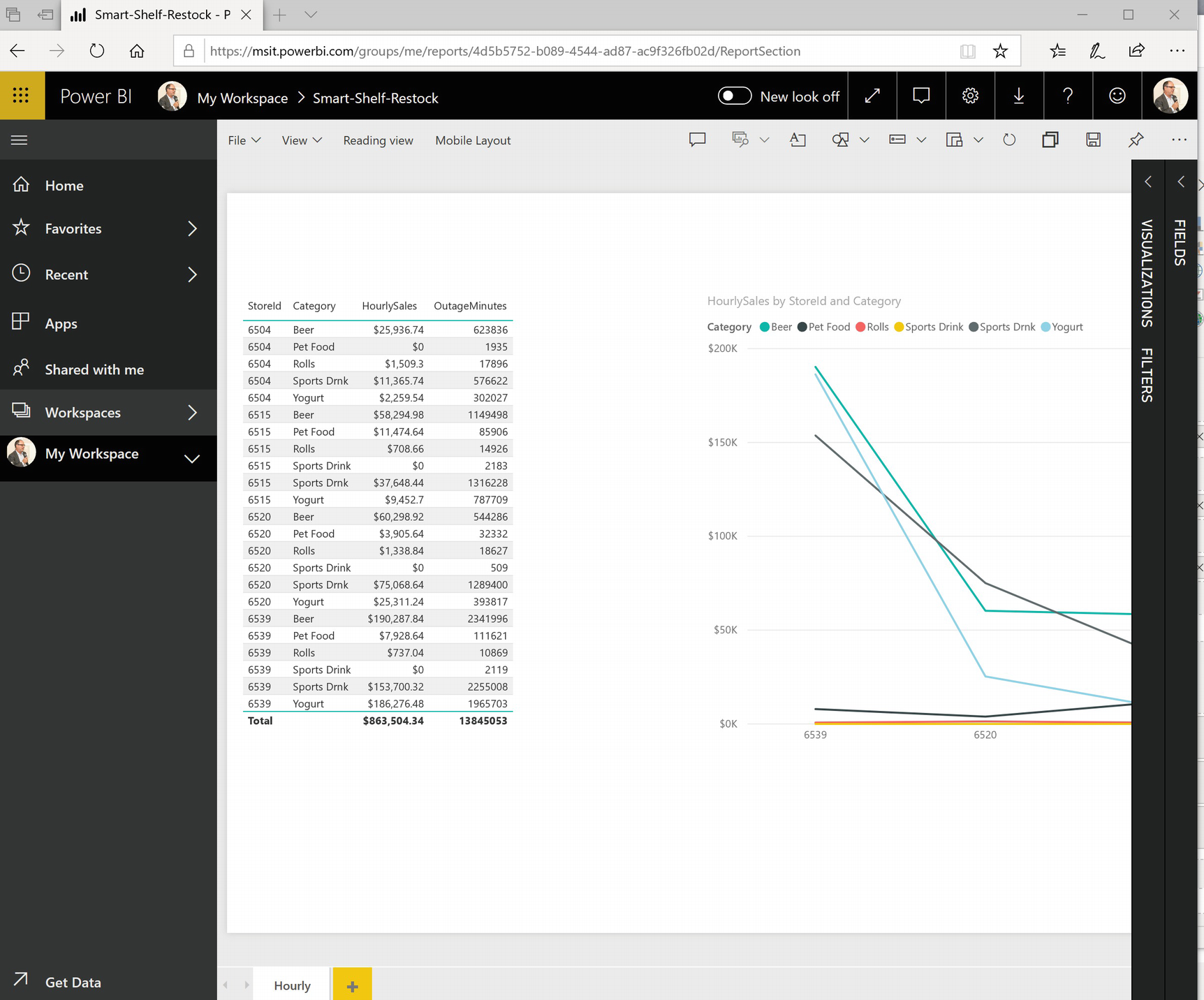Add a new page with the plus button
Viewport: 1204px width, 1000px height.
(352, 985)
